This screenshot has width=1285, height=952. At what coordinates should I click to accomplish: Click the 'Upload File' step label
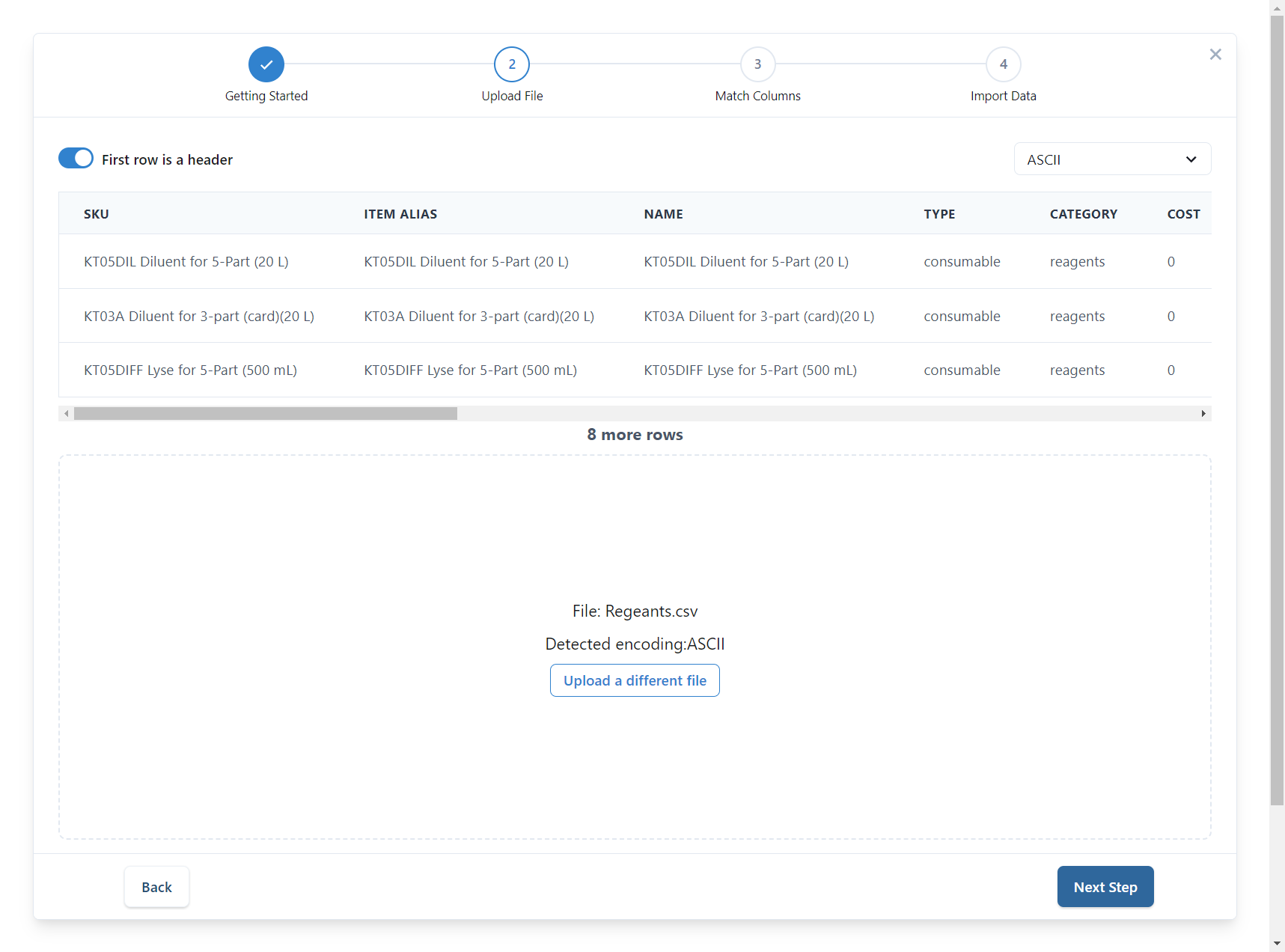(512, 96)
